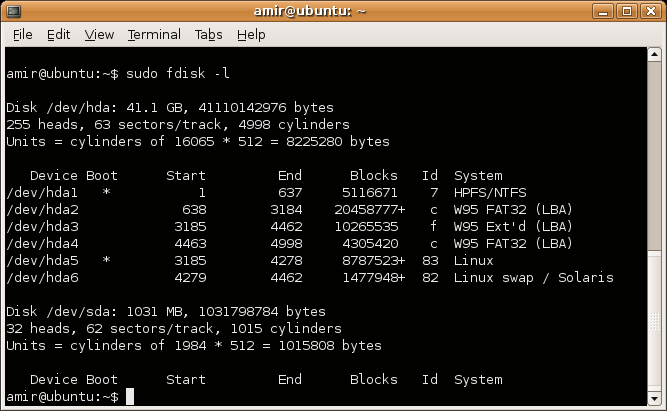
Task: Click /dev/hda4 device name
Action: [x=42, y=243]
